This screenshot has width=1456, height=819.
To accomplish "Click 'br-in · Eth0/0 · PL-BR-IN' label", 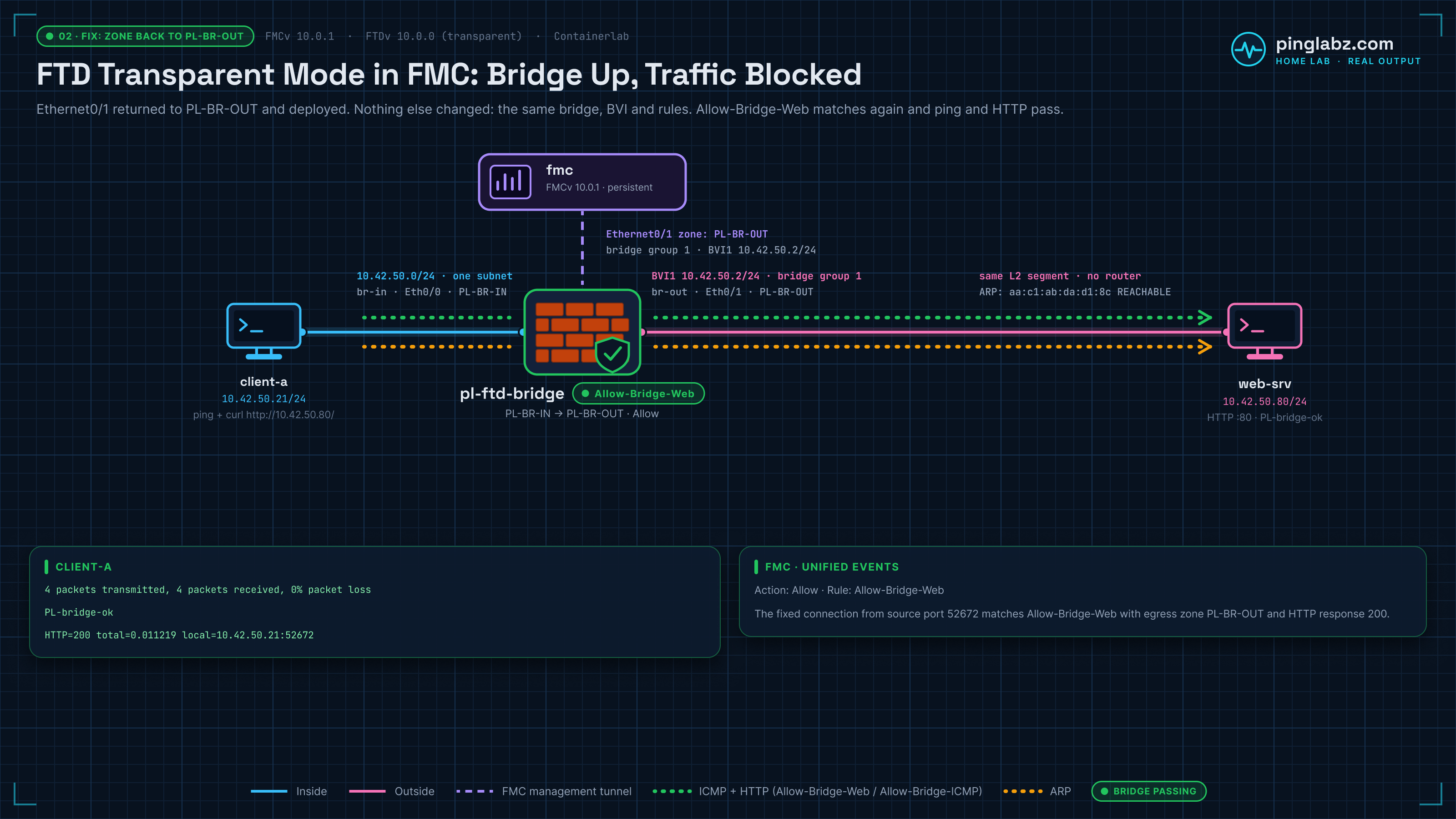I will [431, 292].
